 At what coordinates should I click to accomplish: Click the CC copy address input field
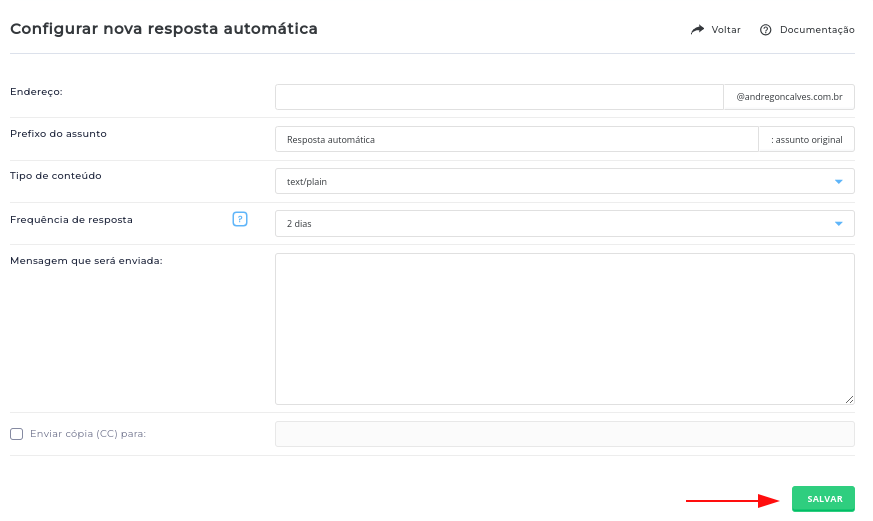(565, 434)
